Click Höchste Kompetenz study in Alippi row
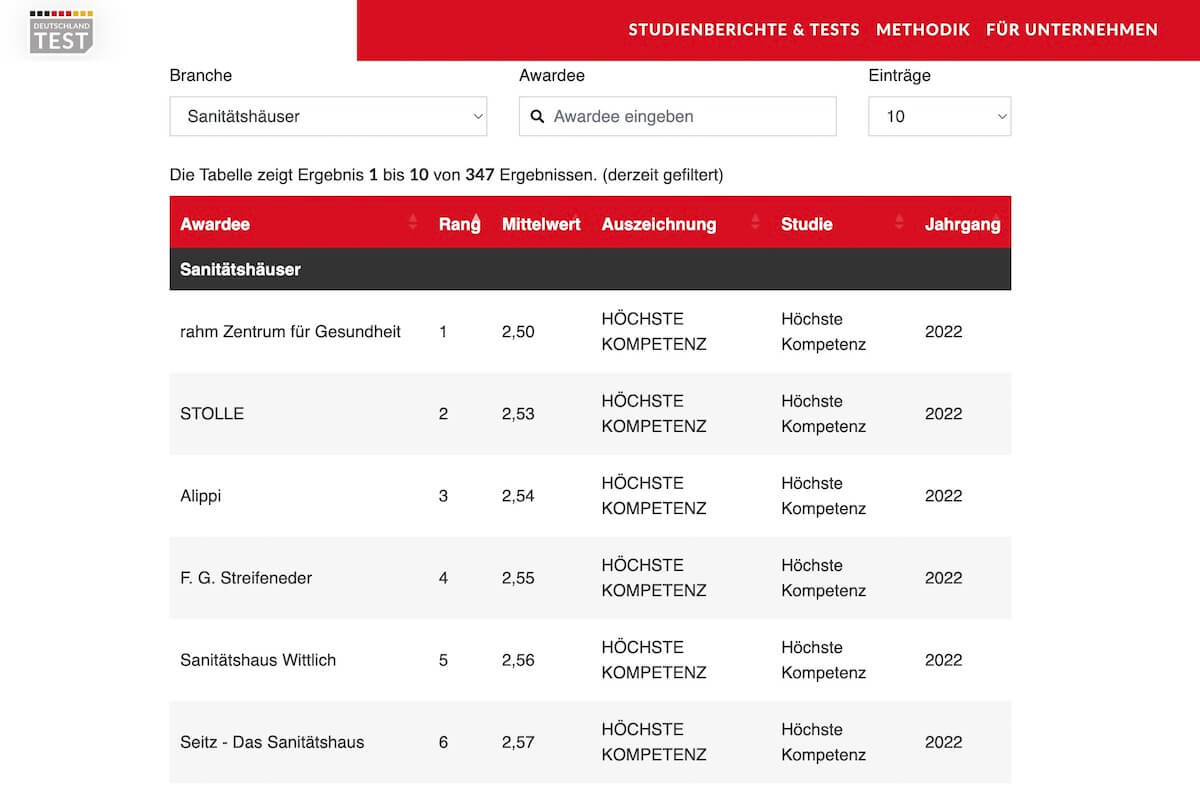This screenshot has width=1200, height=800. [823, 495]
